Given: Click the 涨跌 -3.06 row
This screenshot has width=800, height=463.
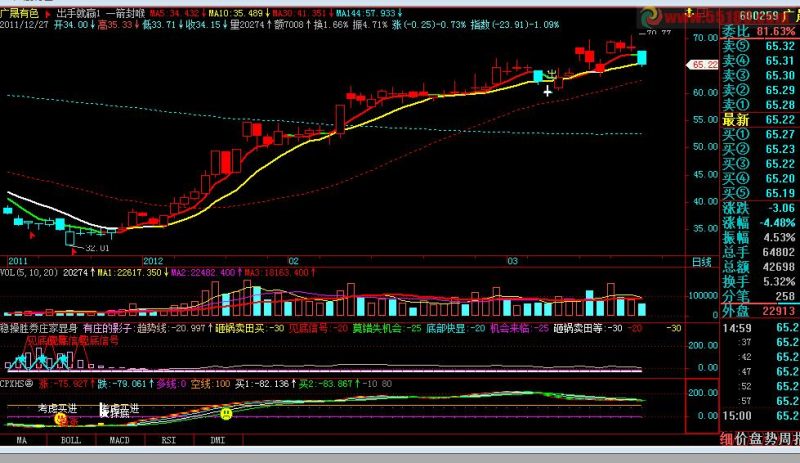Looking at the screenshot, I should 759,208.
